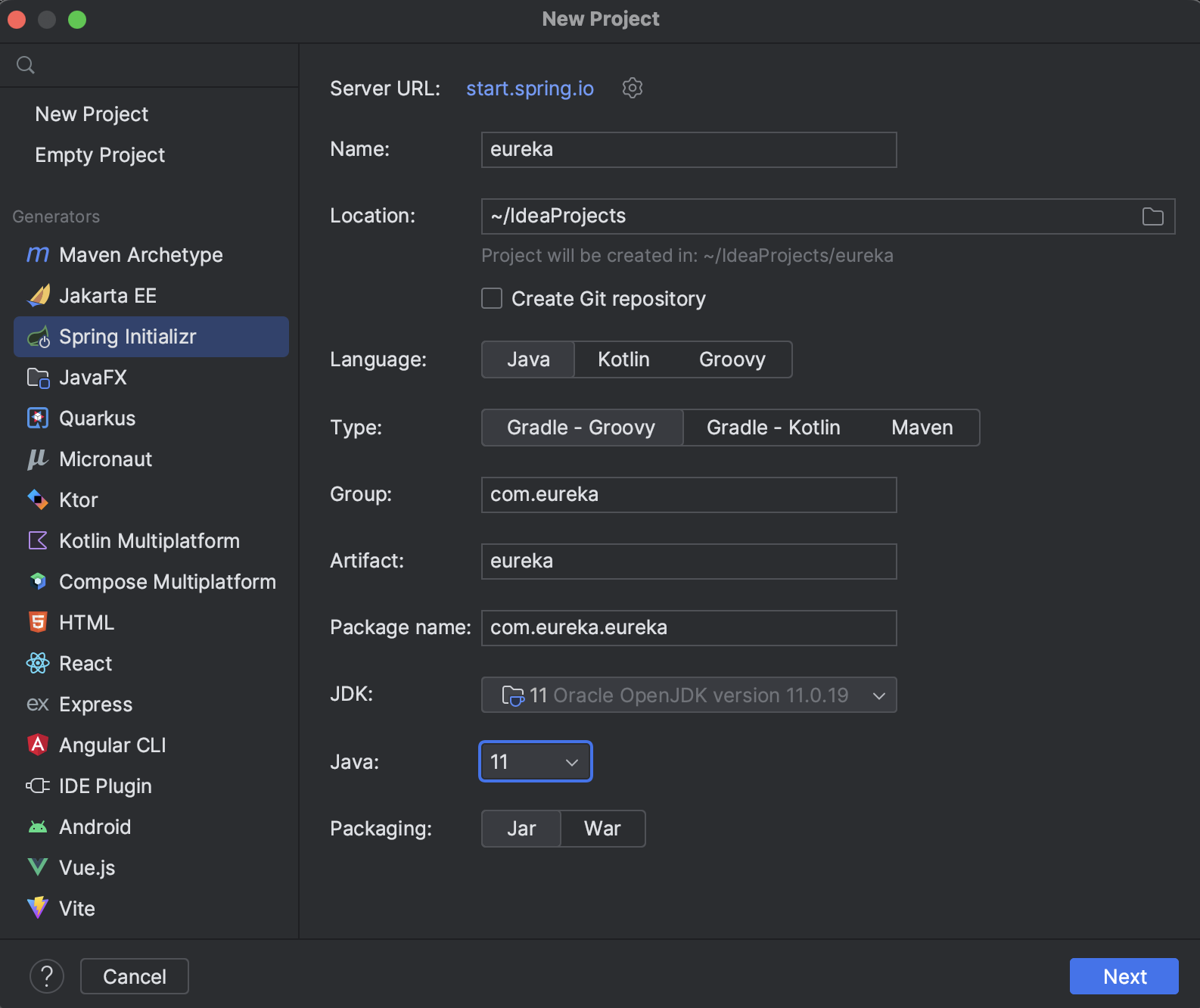Select Android generator
Viewport: 1200px width, 1008px height.
point(151,827)
